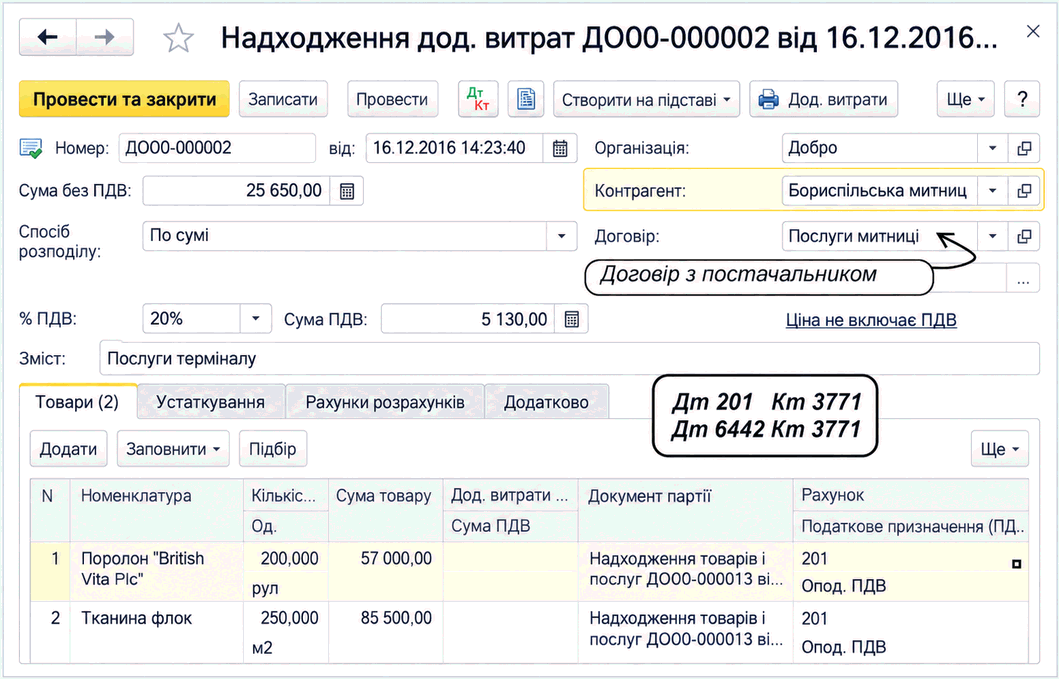Open calculator for Сума ПДВ
Screen dimensions: 1059x679
click(571, 319)
